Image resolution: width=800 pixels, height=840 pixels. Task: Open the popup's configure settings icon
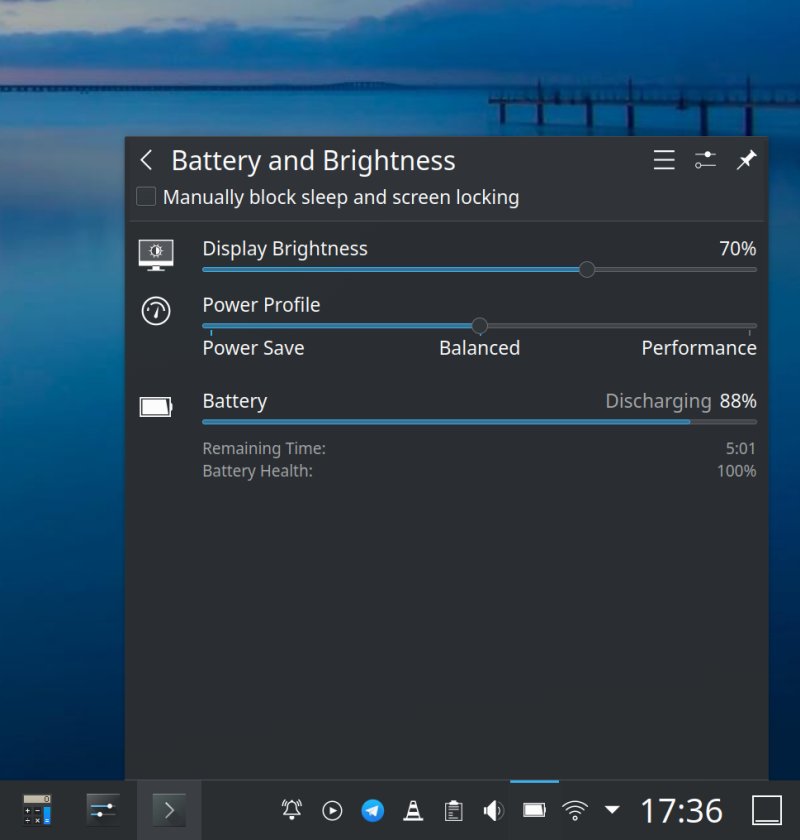click(x=705, y=160)
